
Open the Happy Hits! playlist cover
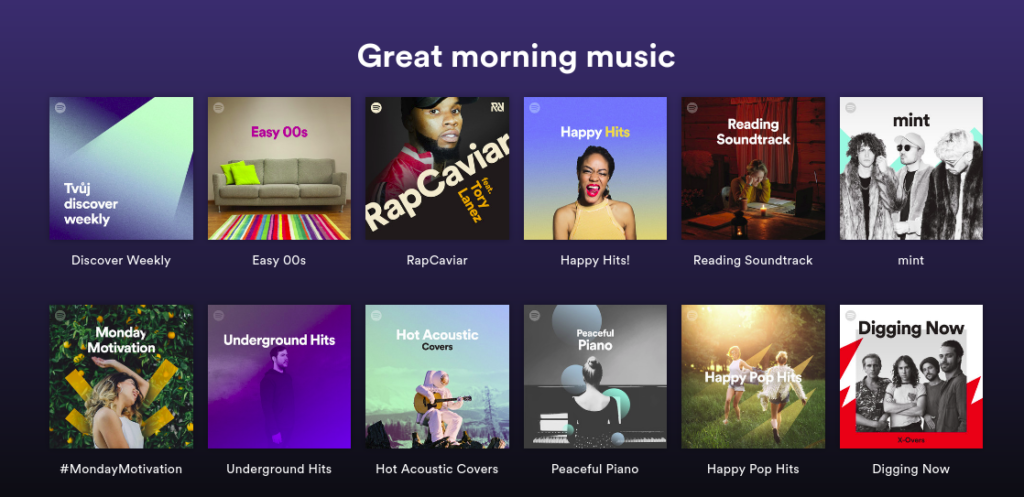point(595,168)
